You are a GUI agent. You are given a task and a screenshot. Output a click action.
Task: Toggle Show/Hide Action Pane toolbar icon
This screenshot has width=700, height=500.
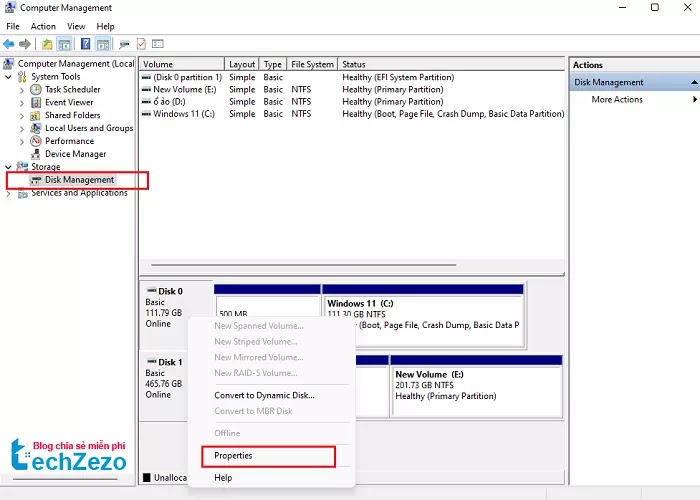103,44
